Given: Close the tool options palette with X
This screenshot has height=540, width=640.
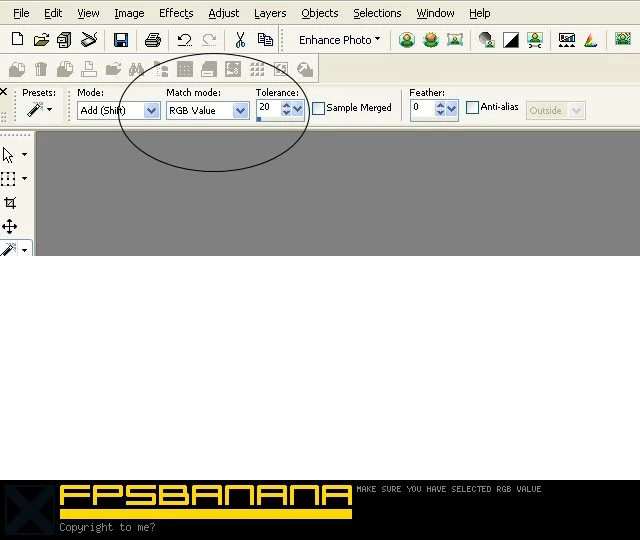Looking at the screenshot, I should 4,92.
